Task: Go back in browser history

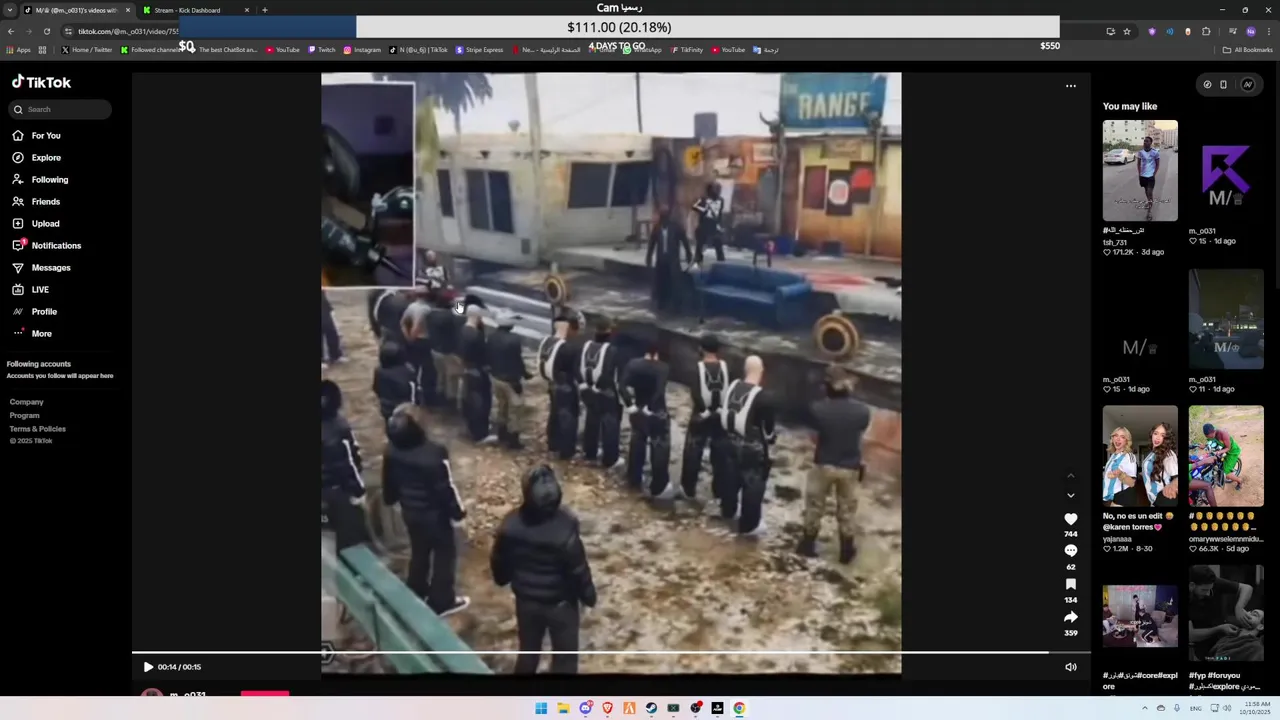Action: tap(10, 31)
